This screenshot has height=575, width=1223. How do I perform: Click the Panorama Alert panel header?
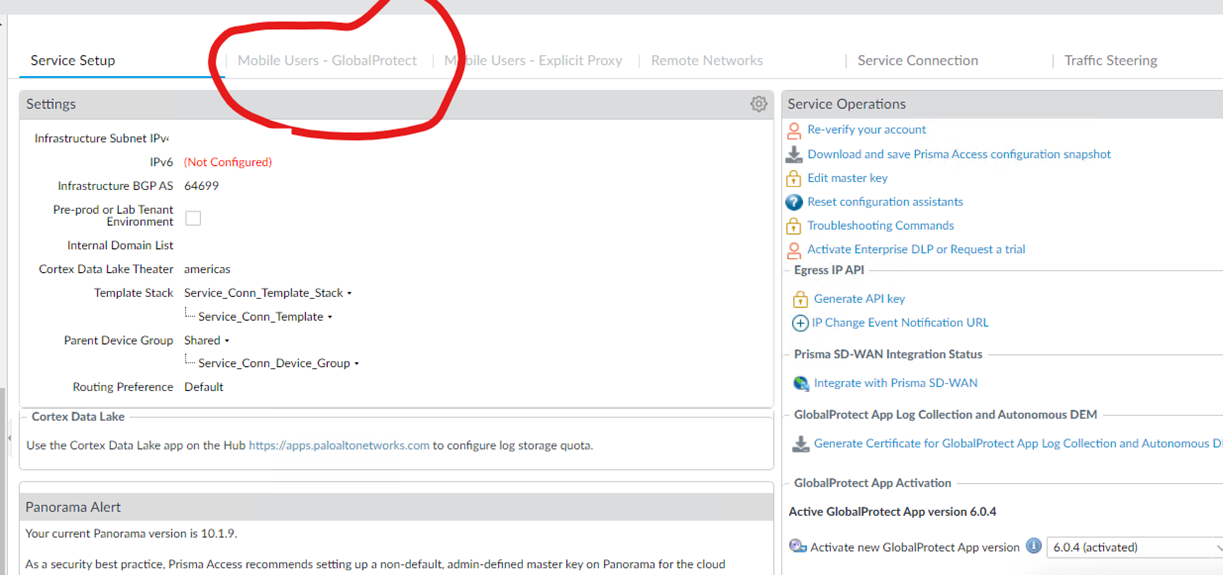click(x=396, y=507)
